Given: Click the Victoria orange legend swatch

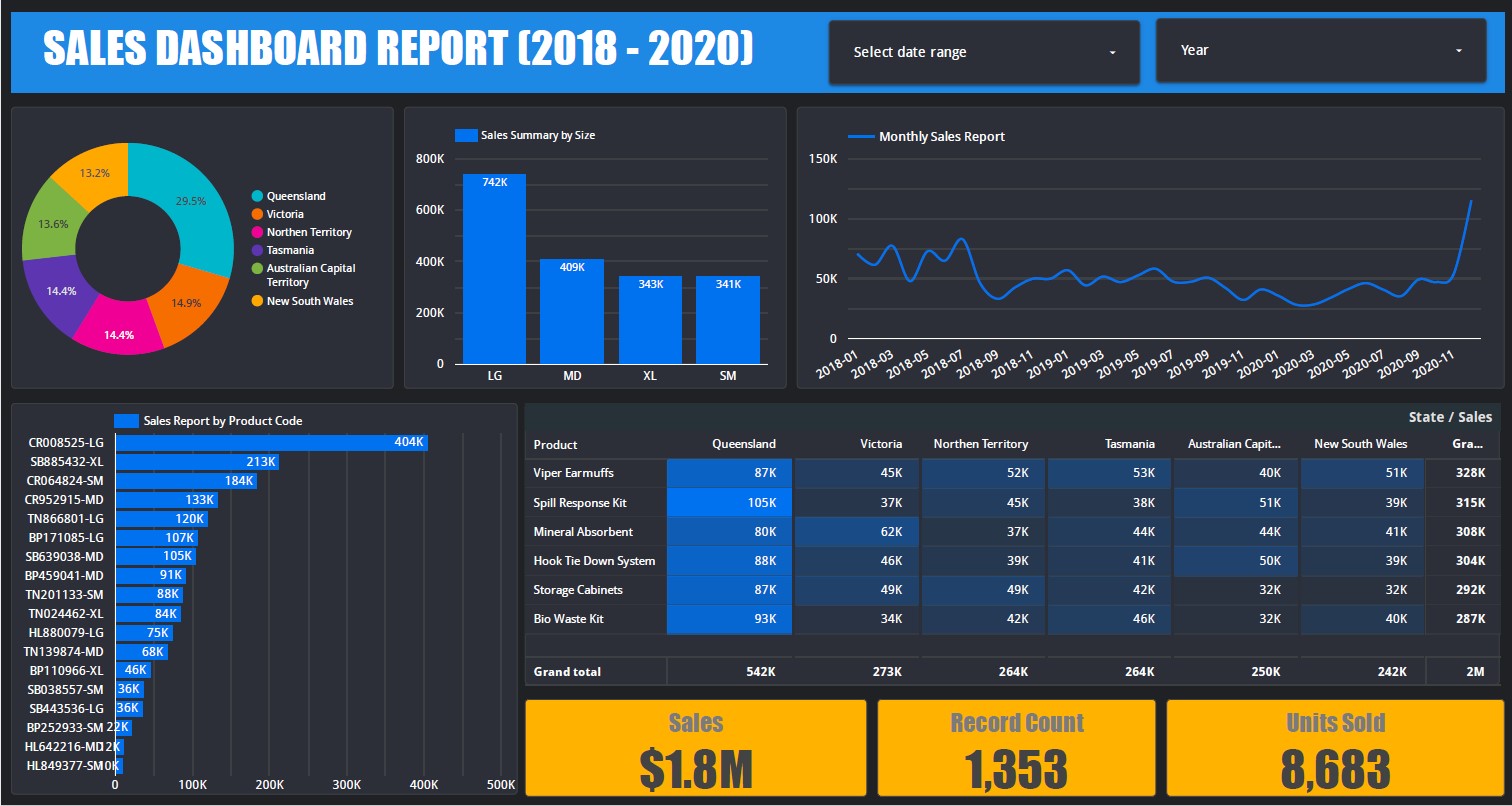Looking at the screenshot, I should pyautogui.click(x=257, y=215).
